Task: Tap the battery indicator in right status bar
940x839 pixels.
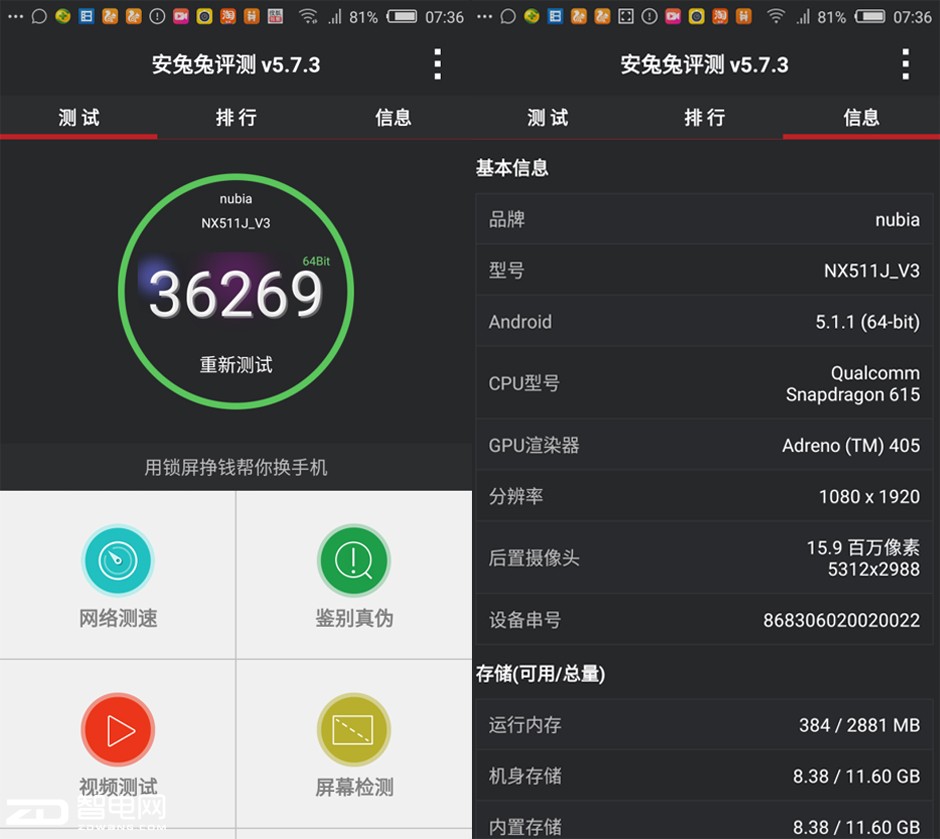Action: [x=870, y=16]
